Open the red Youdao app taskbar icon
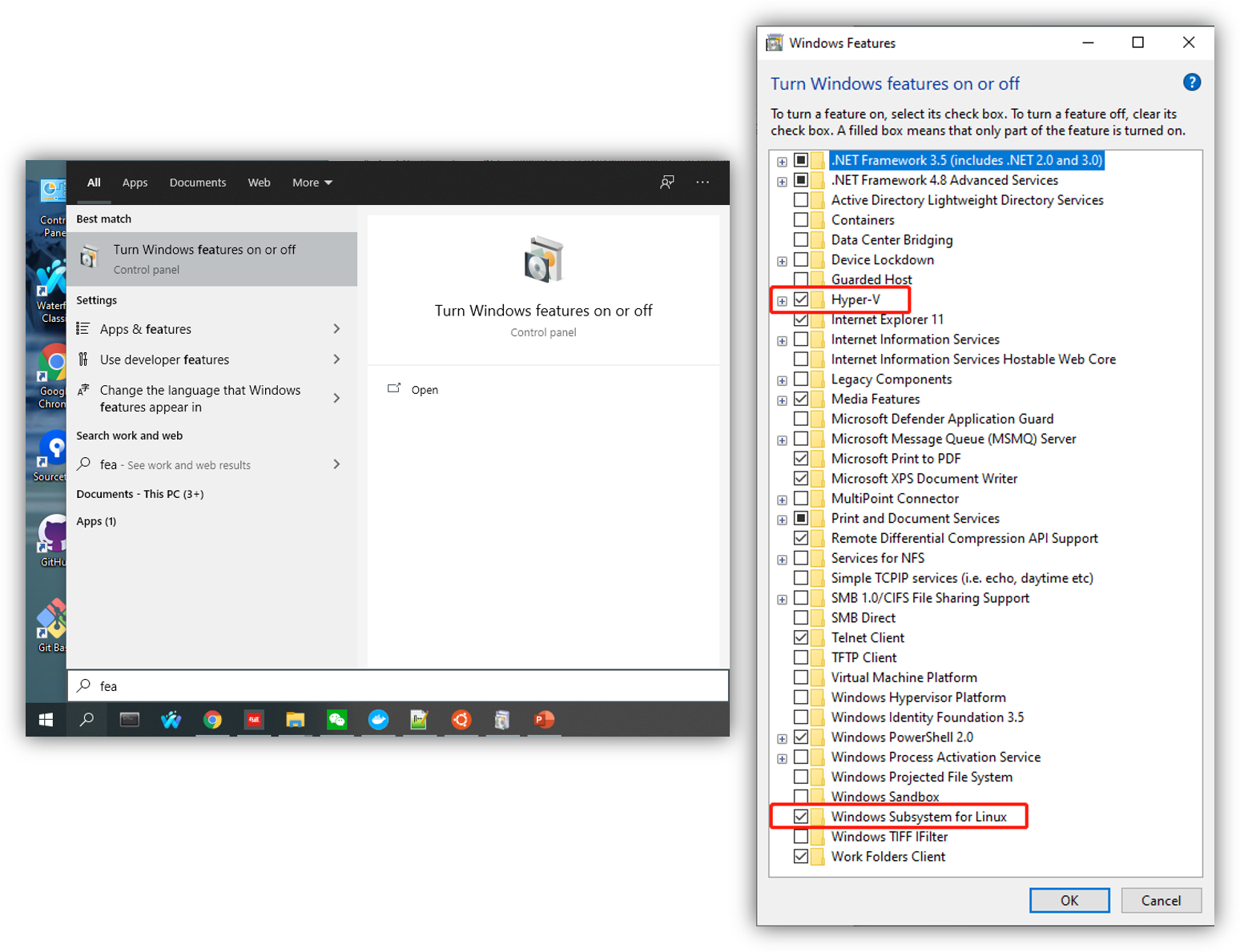1240x952 pixels. pyautogui.click(x=254, y=720)
